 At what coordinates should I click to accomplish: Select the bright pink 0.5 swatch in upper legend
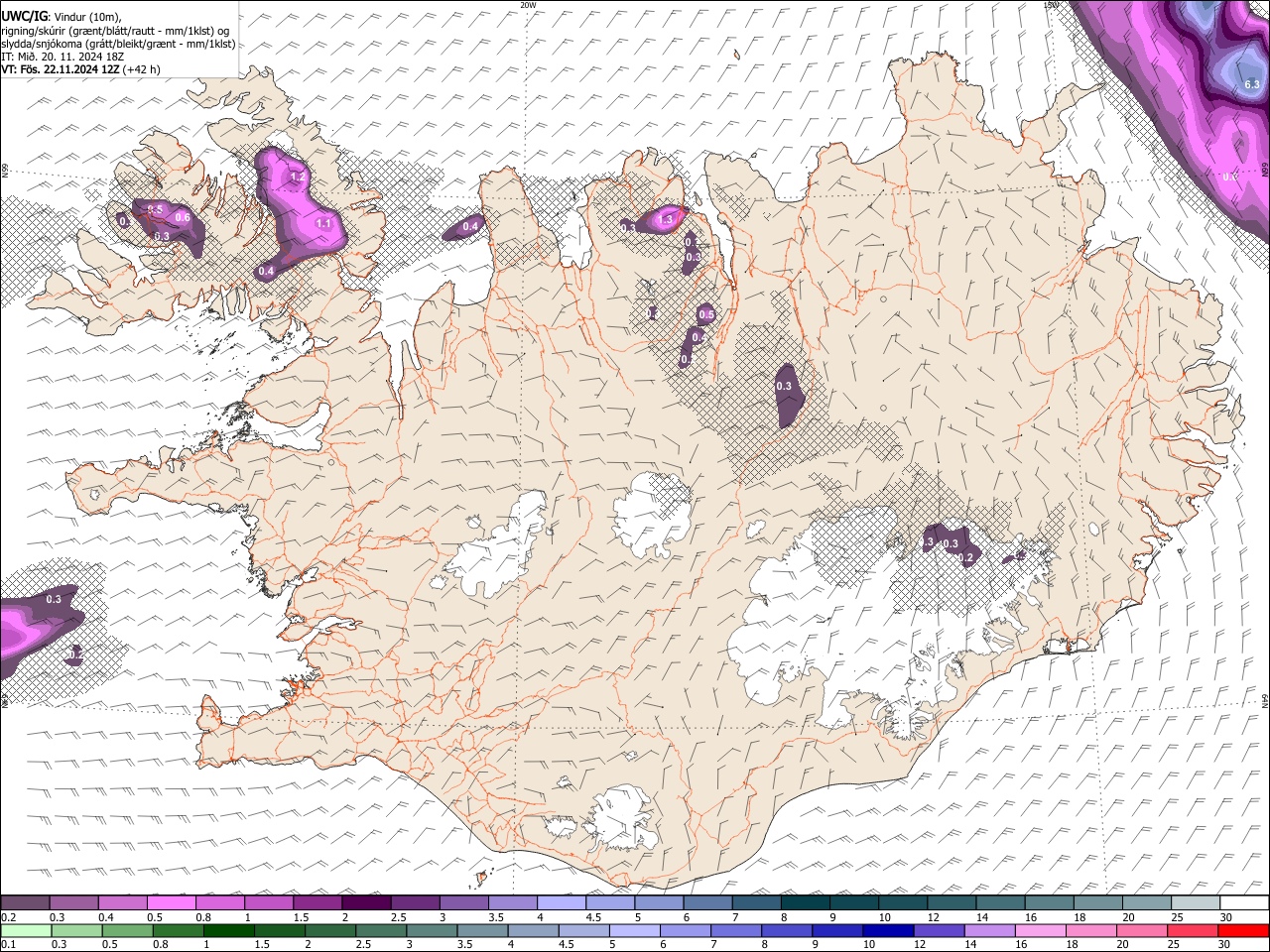[171, 903]
